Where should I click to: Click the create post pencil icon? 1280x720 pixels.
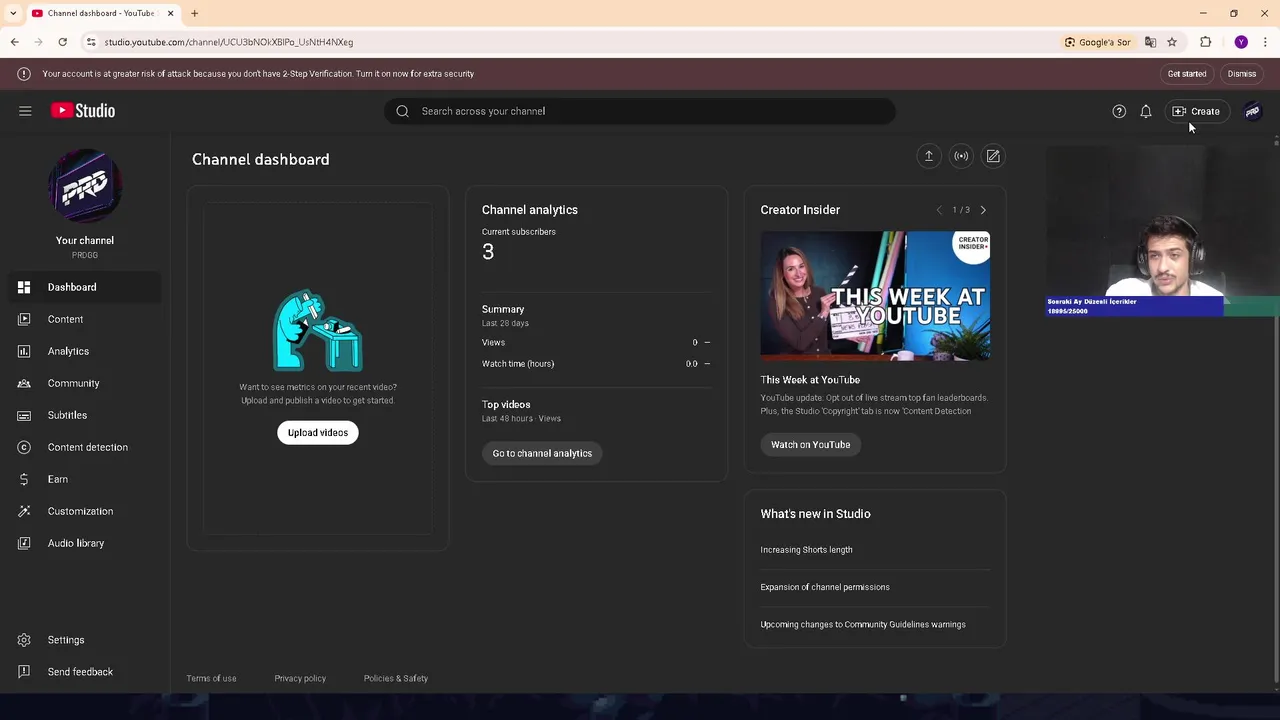pyautogui.click(x=993, y=156)
